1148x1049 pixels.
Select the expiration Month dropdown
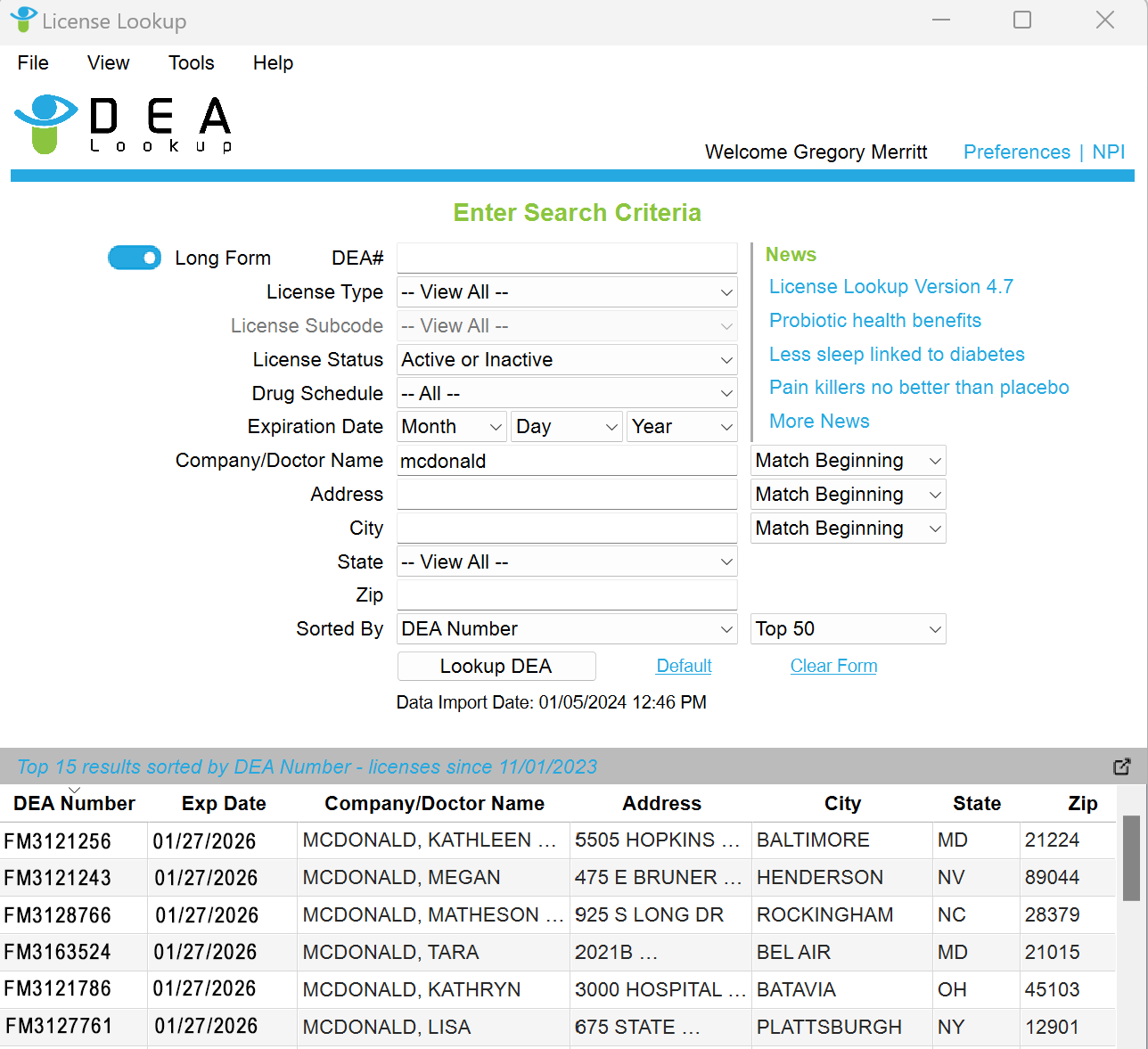452,427
